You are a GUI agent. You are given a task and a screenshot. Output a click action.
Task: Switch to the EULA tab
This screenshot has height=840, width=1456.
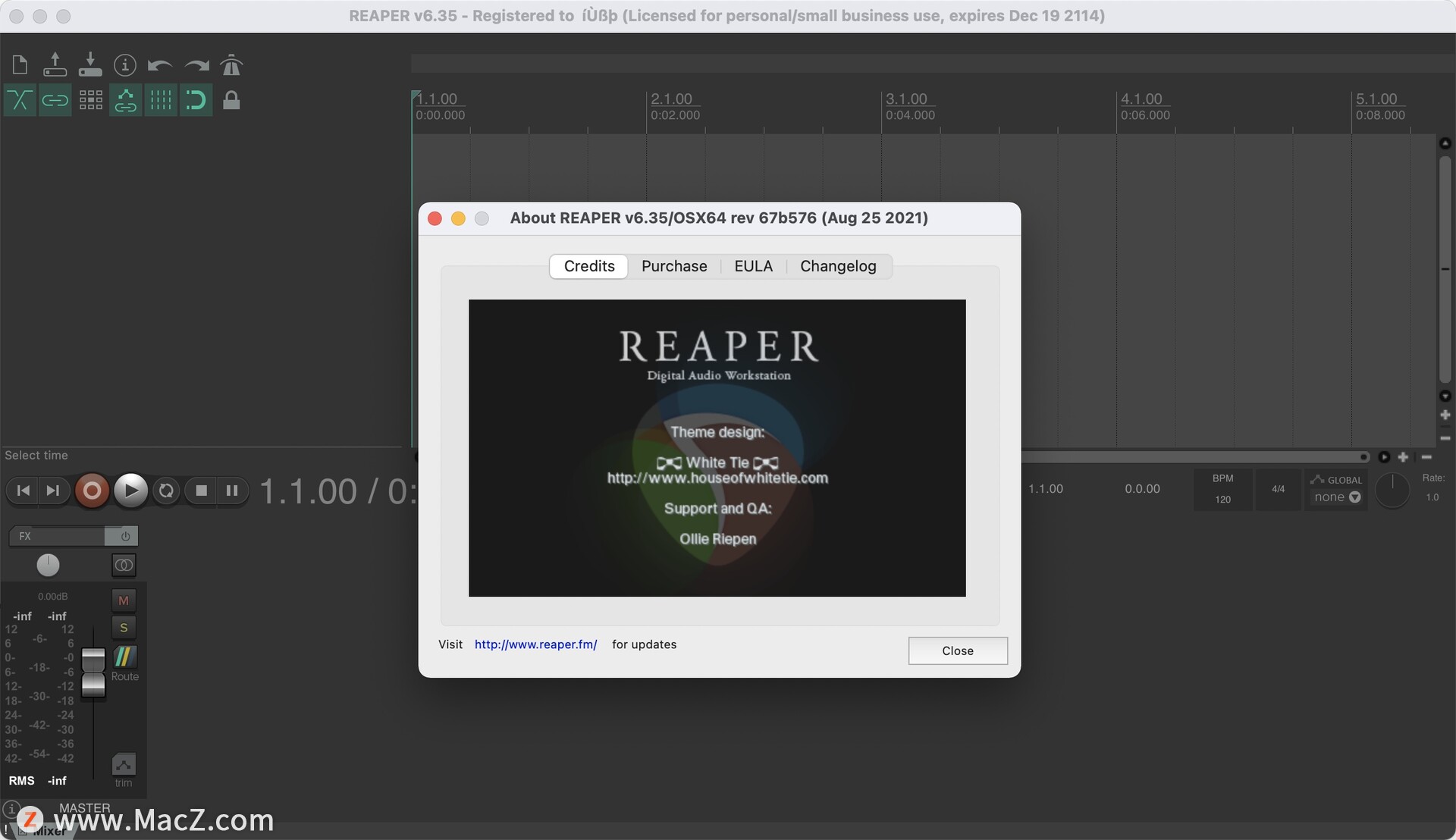(x=753, y=266)
